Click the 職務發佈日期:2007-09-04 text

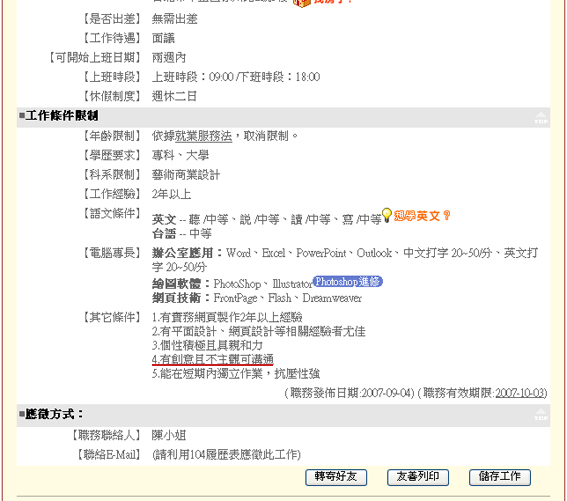point(350,393)
